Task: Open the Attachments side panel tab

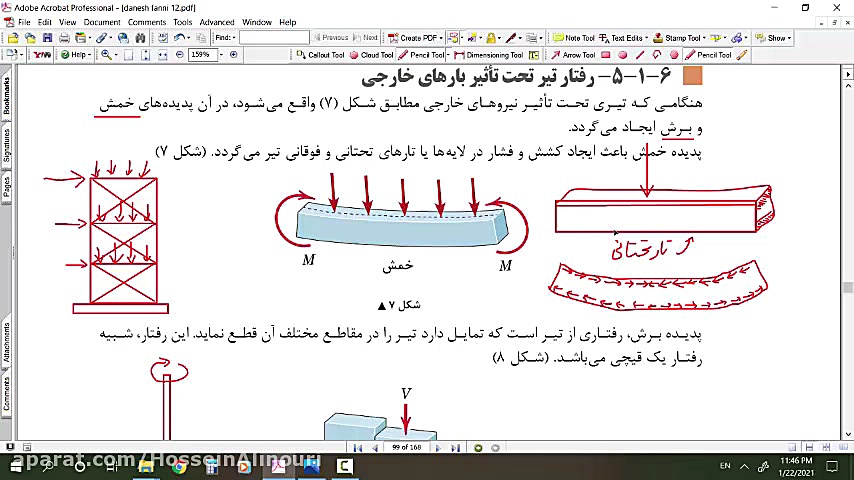Action: click(x=7, y=342)
